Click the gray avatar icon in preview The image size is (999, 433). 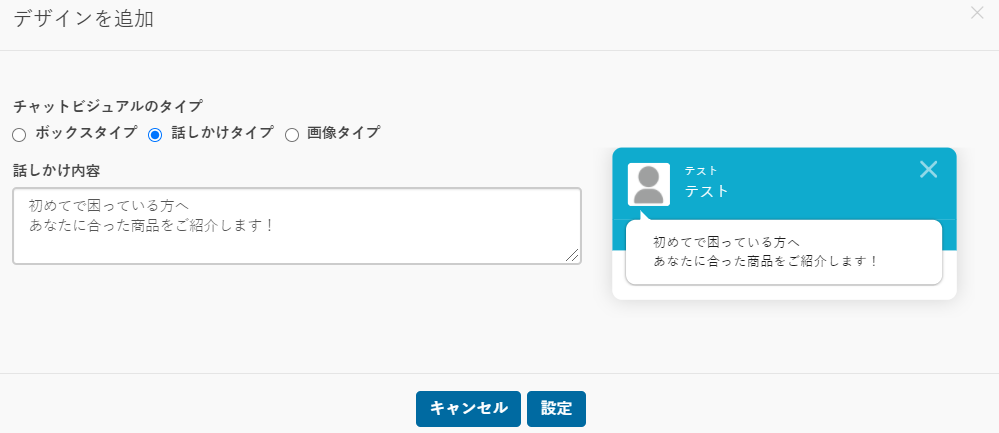tap(649, 185)
